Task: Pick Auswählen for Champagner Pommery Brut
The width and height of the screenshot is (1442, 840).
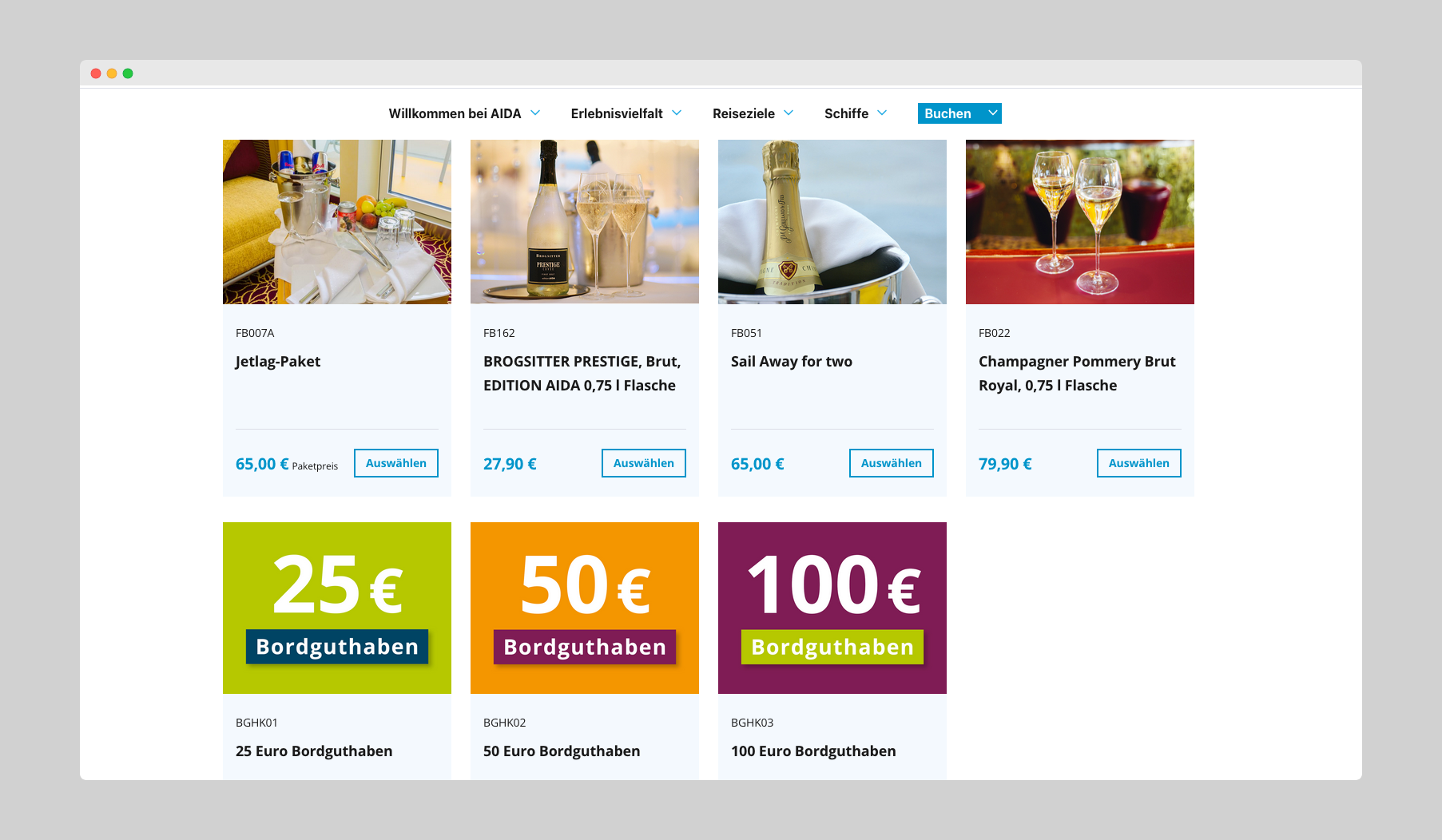Action: coord(1139,463)
